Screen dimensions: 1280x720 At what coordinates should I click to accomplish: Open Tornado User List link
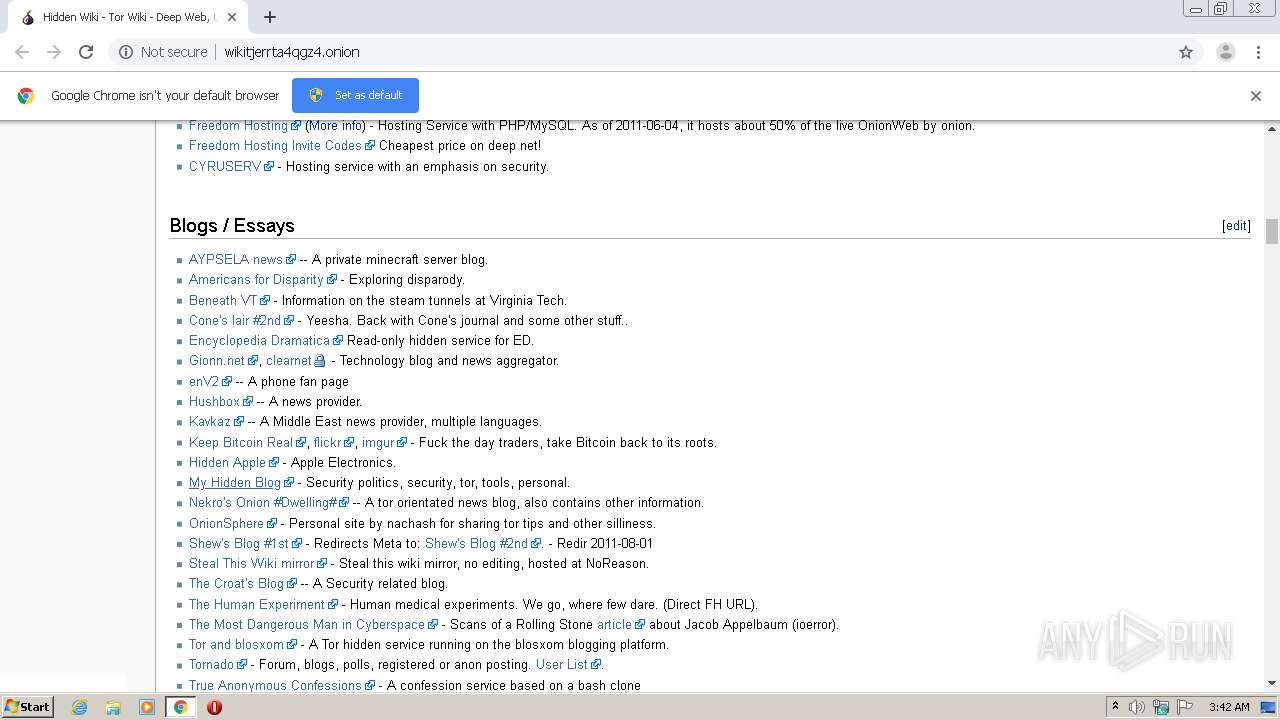[x=562, y=665]
